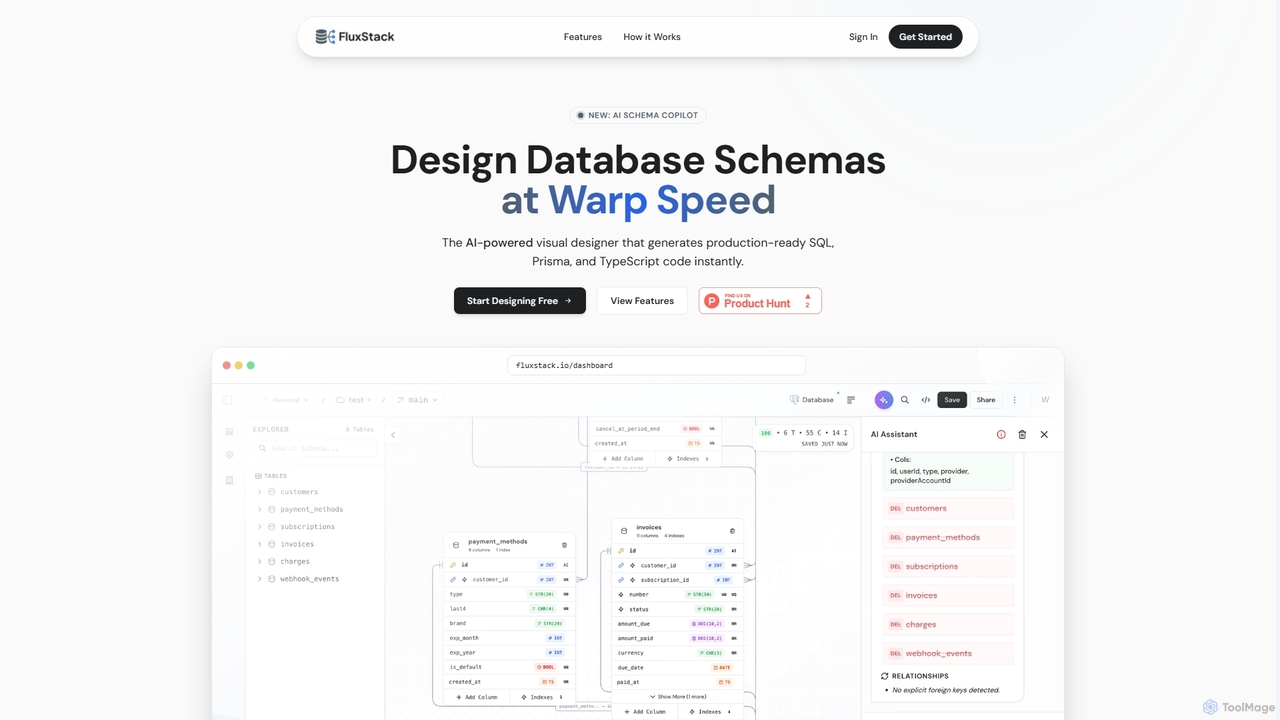Click the text-align list icon beside Database
Image resolution: width=1280 pixels, height=720 pixels.
pos(851,400)
